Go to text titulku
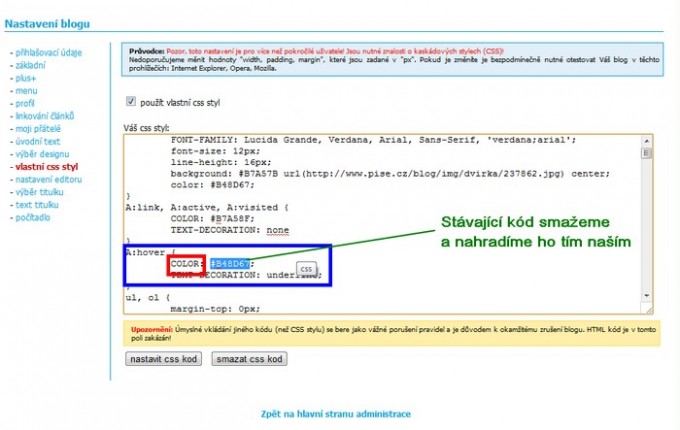 pyautogui.click(x=36, y=205)
